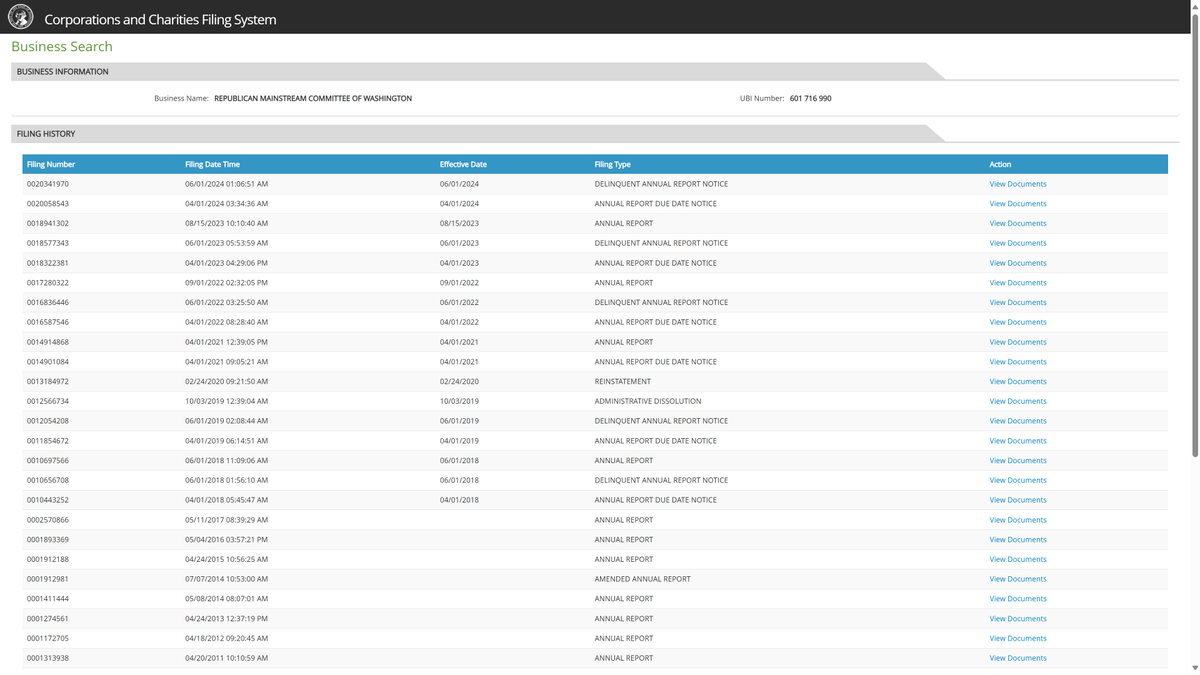Click the Filing Date Time column header
This screenshot has width=1200, height=675.
(x=212, y=164)
